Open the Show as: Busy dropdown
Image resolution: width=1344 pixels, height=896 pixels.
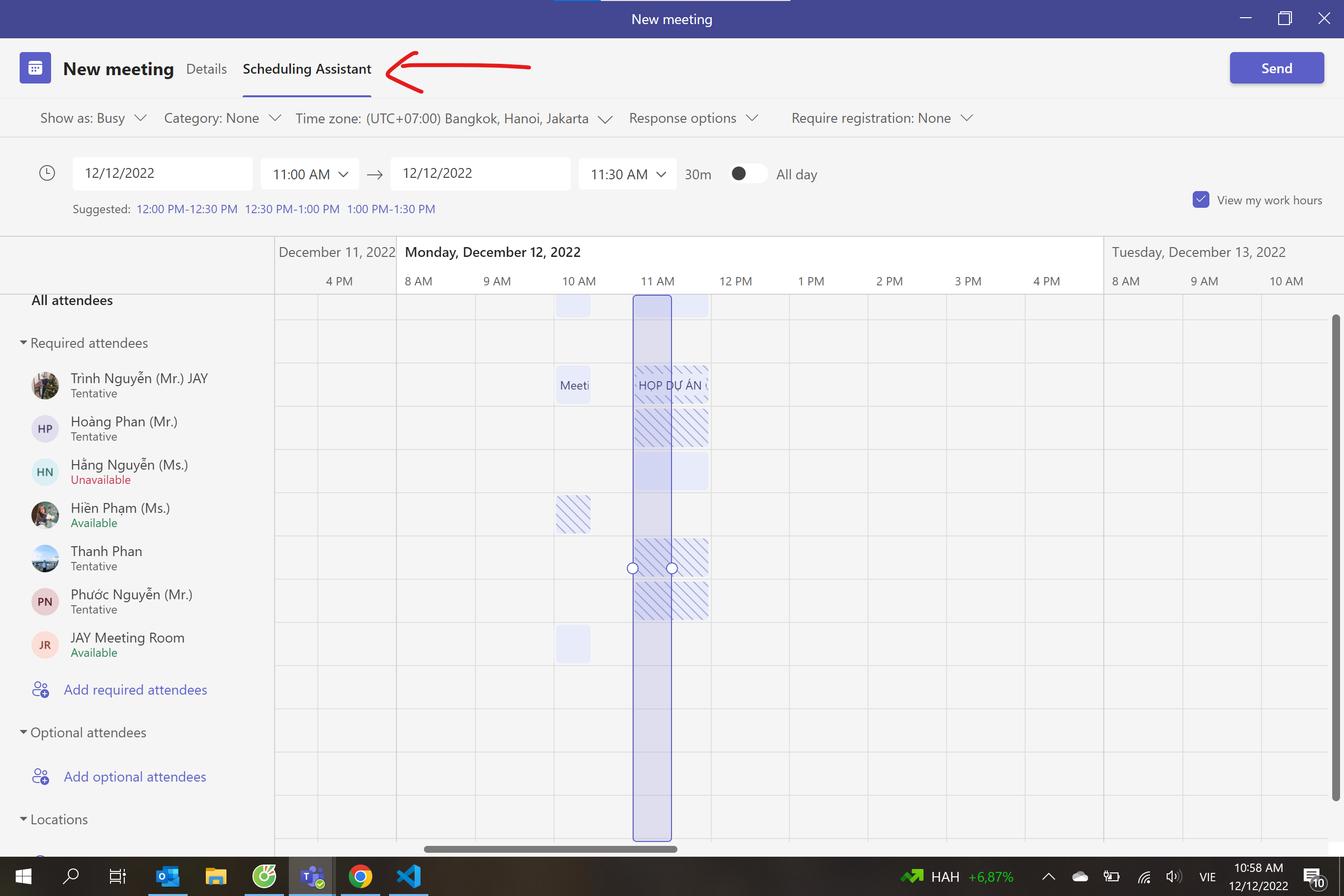click(x=92, y=118)
